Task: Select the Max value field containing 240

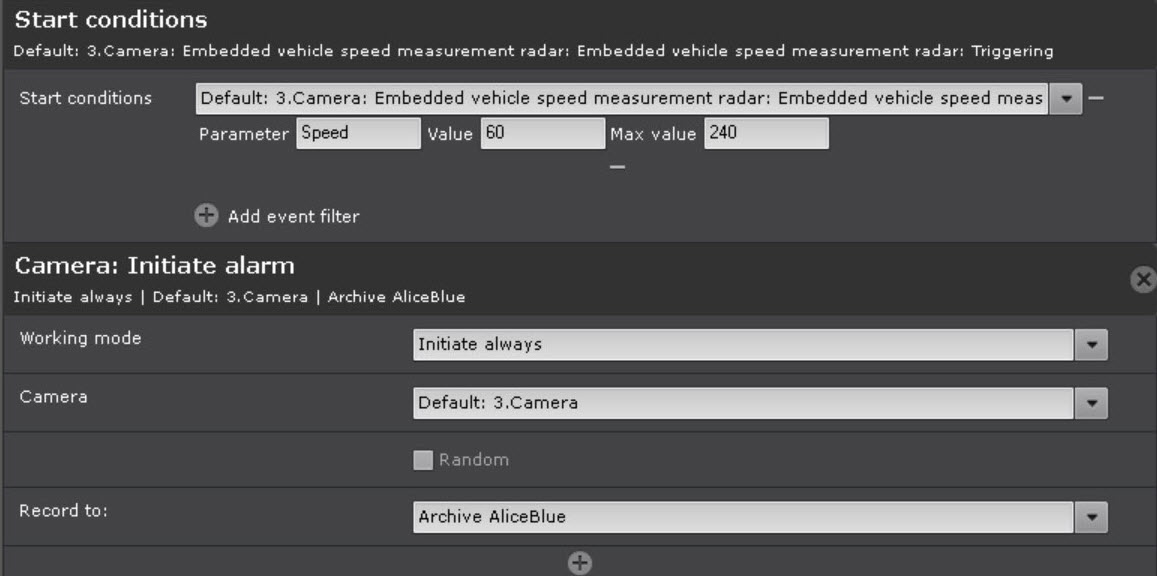Action: coord(766,133)
